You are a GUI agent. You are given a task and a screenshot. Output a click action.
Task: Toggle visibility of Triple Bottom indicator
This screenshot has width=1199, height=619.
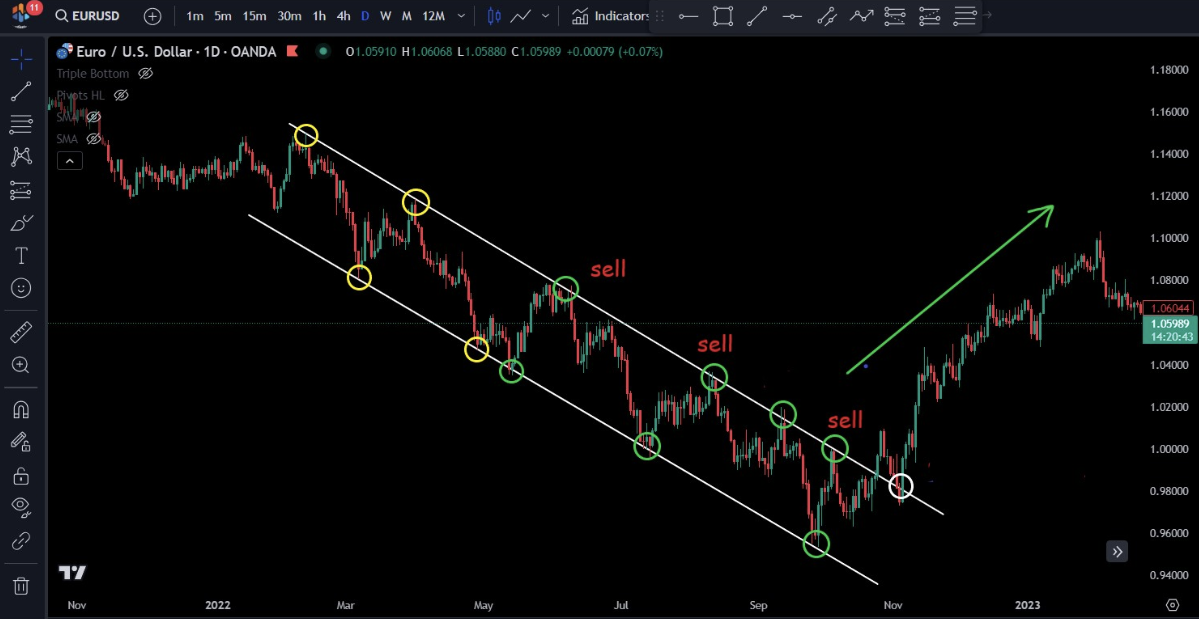click(146, 74)
